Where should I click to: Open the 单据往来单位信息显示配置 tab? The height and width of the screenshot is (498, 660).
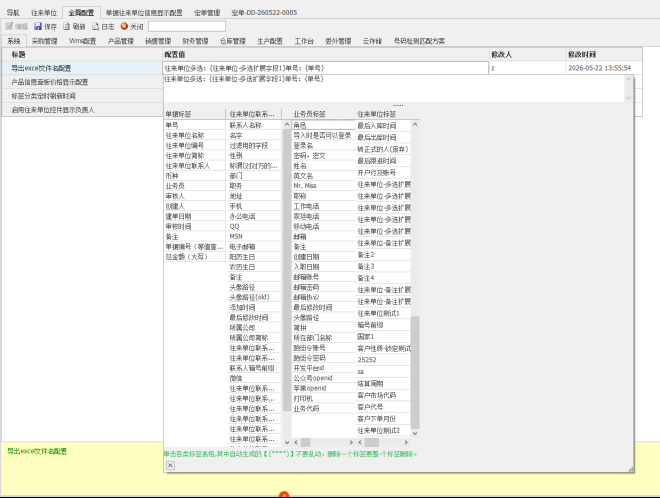pos(144,13)
